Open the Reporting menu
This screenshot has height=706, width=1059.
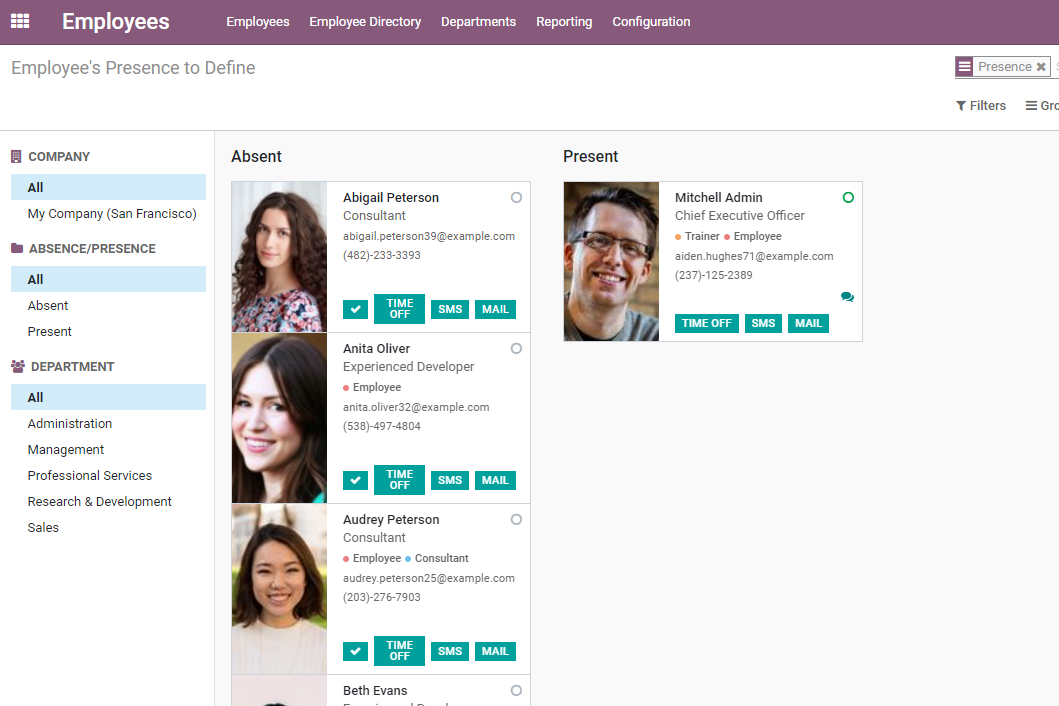pyautogui.click(x=564, y=22)
